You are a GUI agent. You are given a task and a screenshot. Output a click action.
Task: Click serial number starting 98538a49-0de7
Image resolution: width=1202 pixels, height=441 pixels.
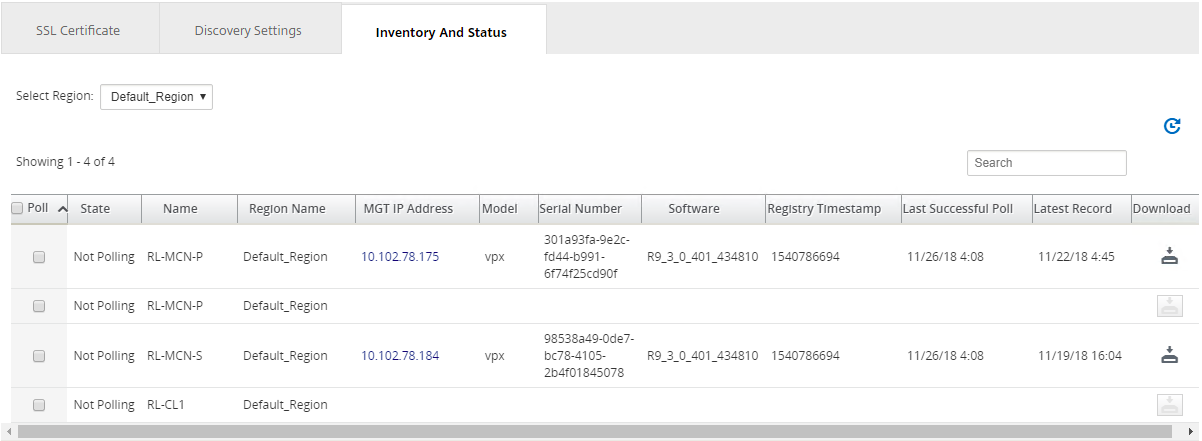pyautogui.click(x=589, y=356)
